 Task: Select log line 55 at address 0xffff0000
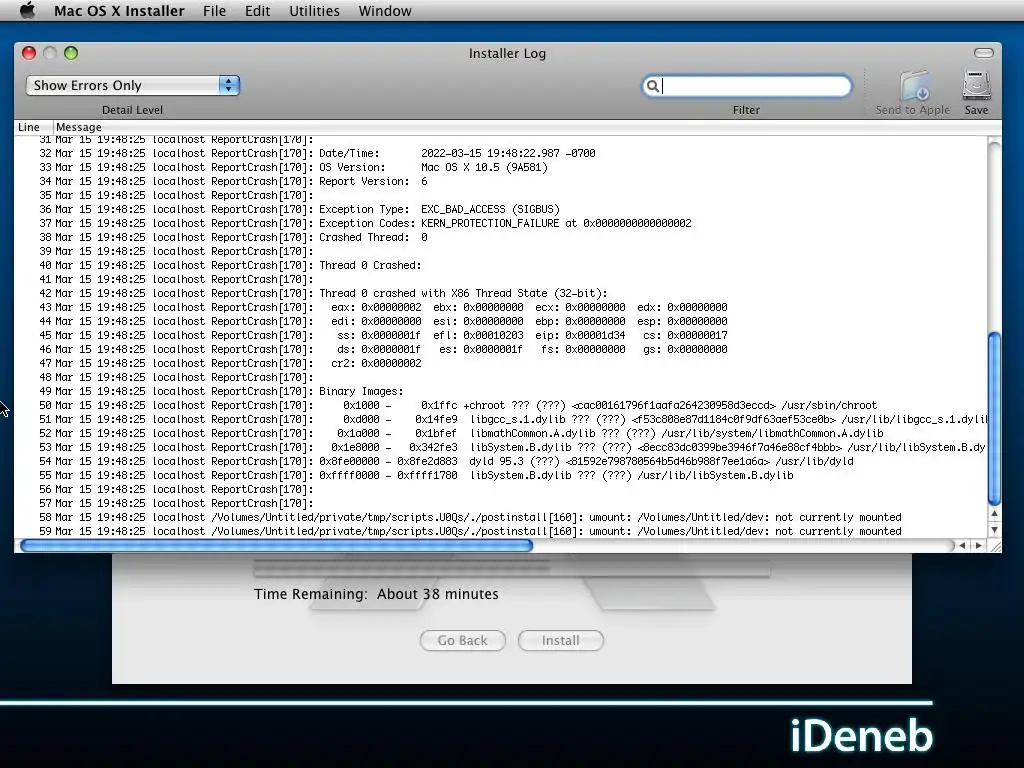point(500,475)
